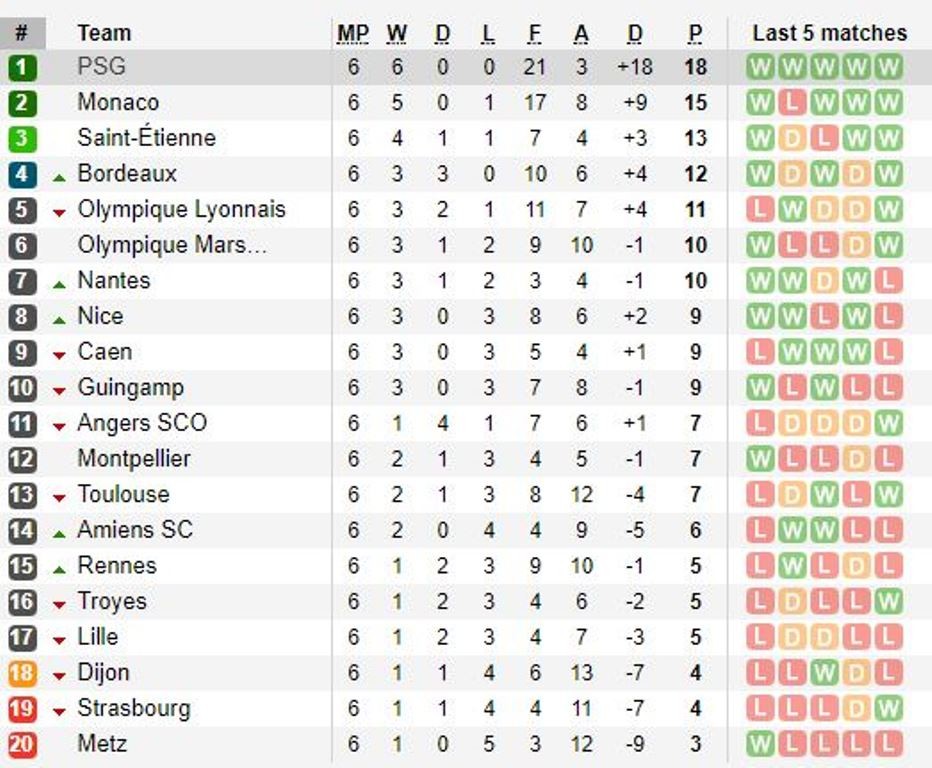
Task: Open the Olympique Mars... team link
Action: [172, 245]
